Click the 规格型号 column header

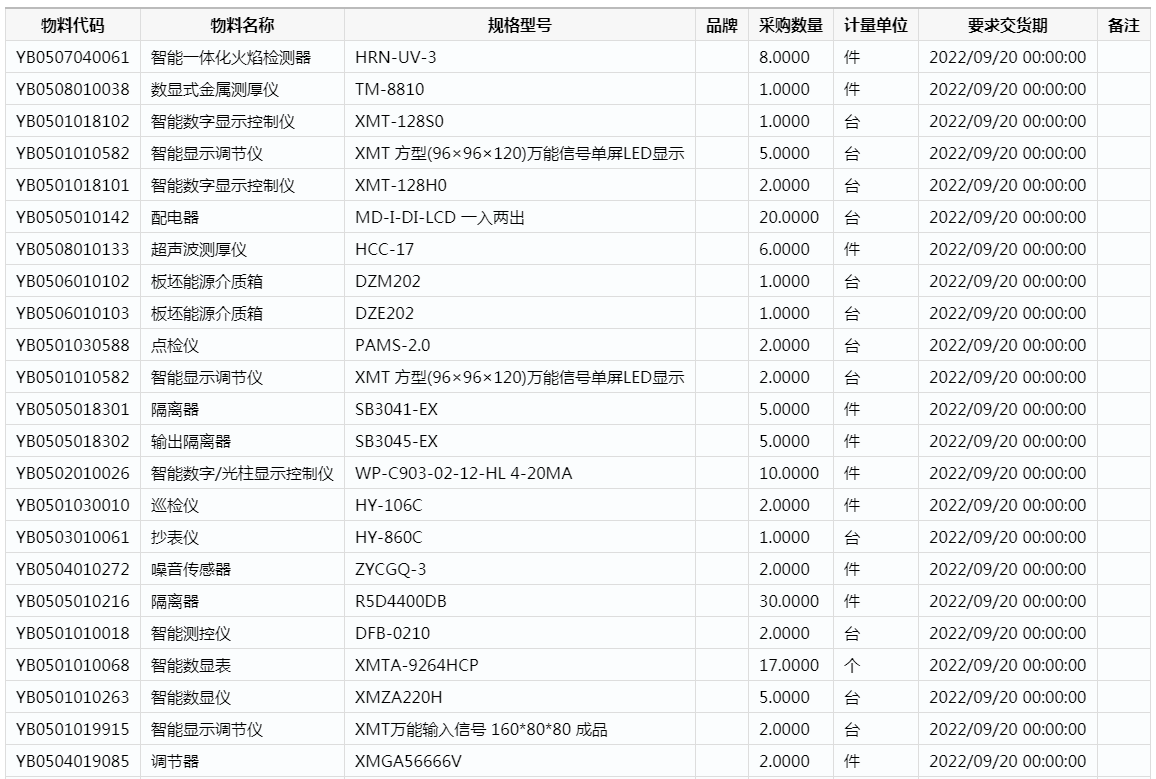point(520,26)
